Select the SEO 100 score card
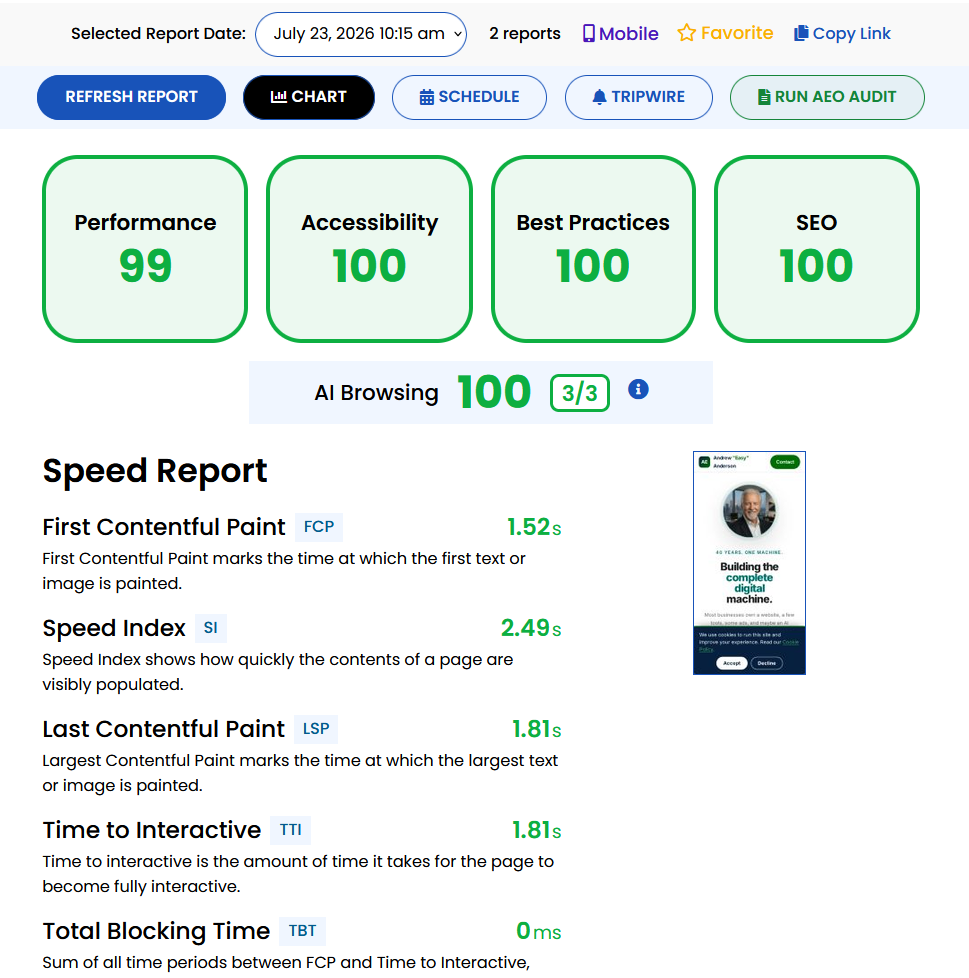 (x=816, y=249)
